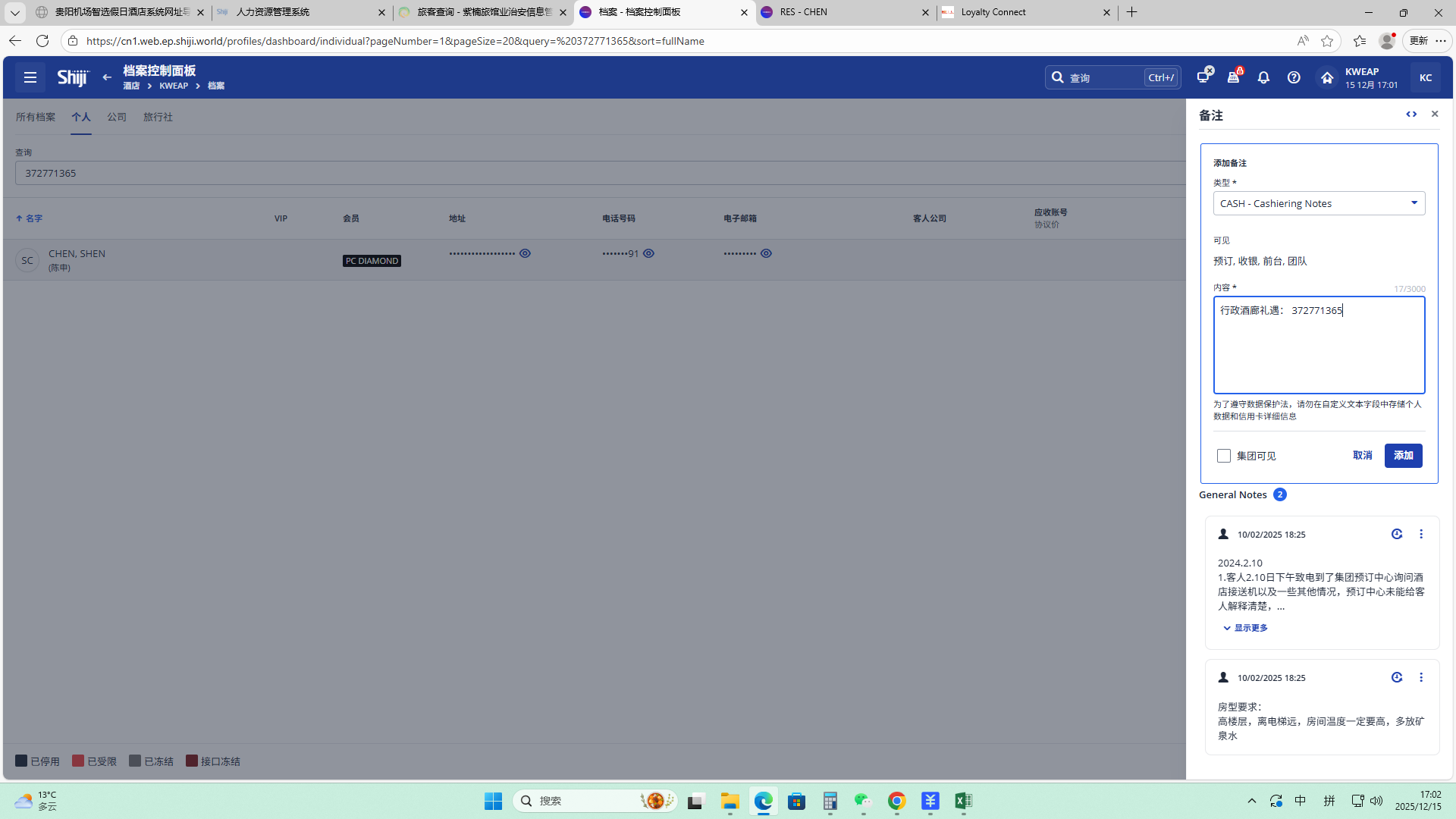Reveal the masked phone number

[648, 253]
